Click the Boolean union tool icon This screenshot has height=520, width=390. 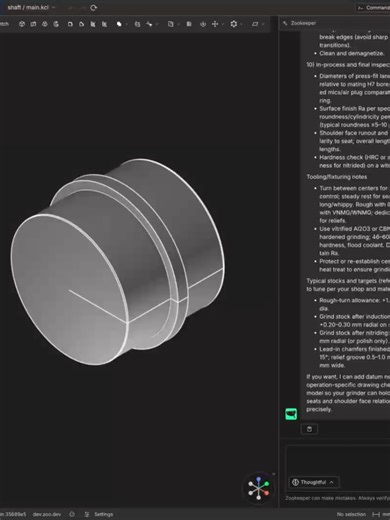pos(119,24)
